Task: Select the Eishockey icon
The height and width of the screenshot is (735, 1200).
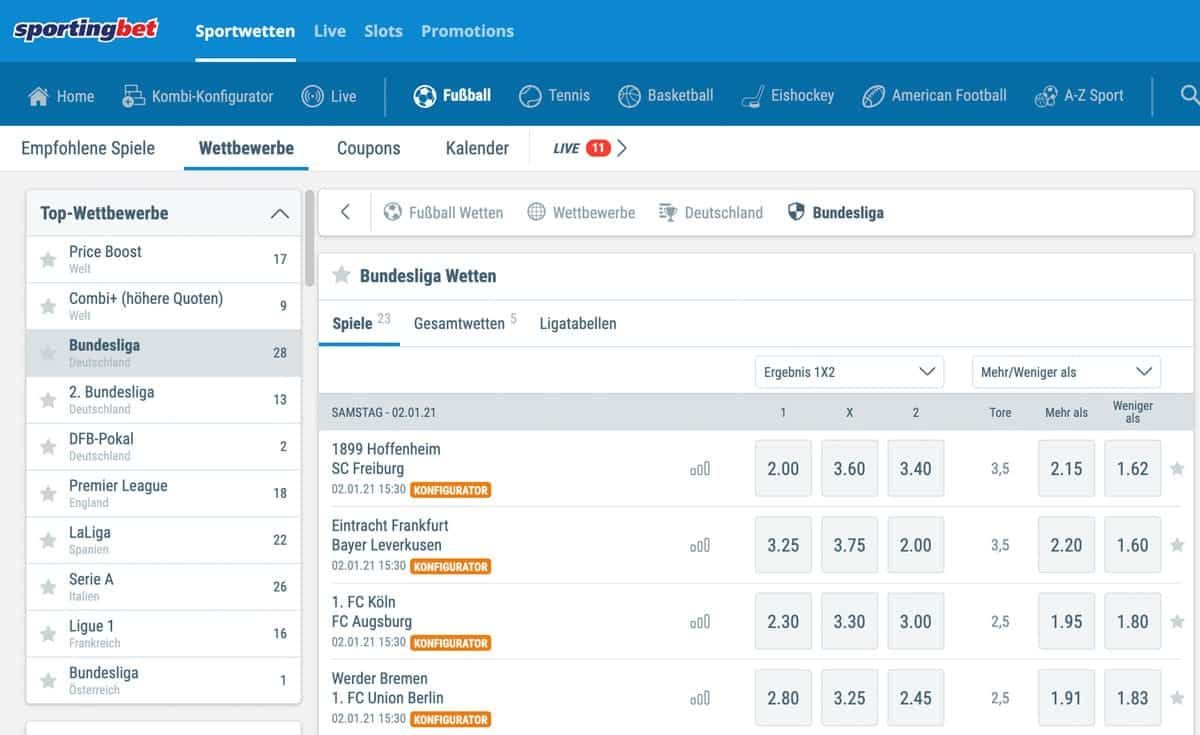Action: [x=750, y=95]
